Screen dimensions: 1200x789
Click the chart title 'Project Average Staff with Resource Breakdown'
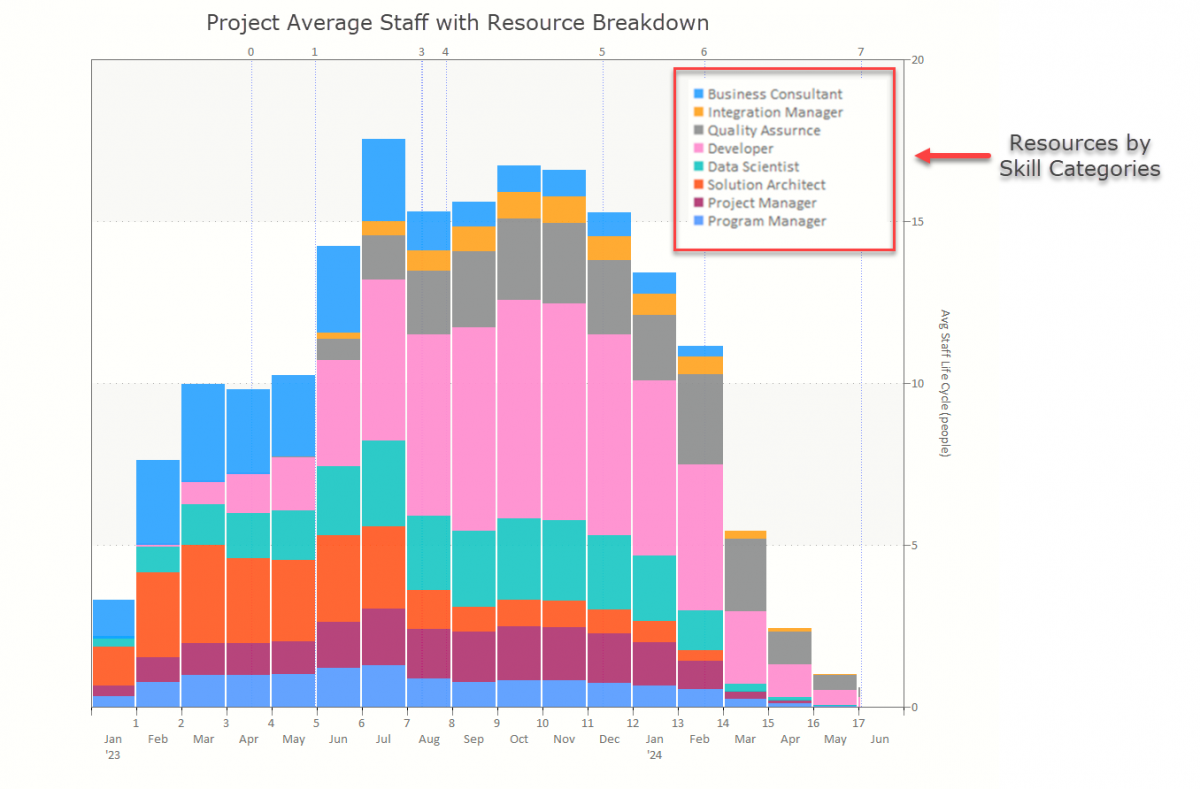[458, 22]
